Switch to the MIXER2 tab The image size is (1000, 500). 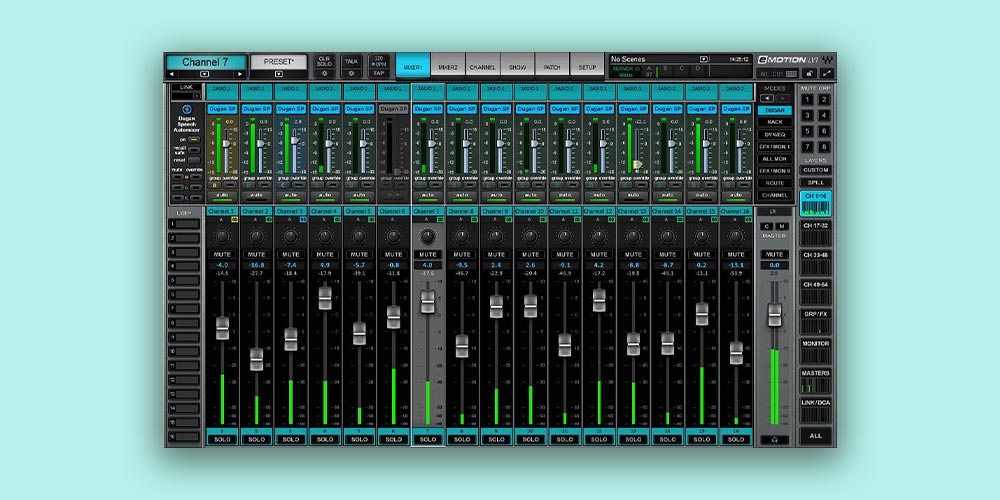[x=448, y=66]
